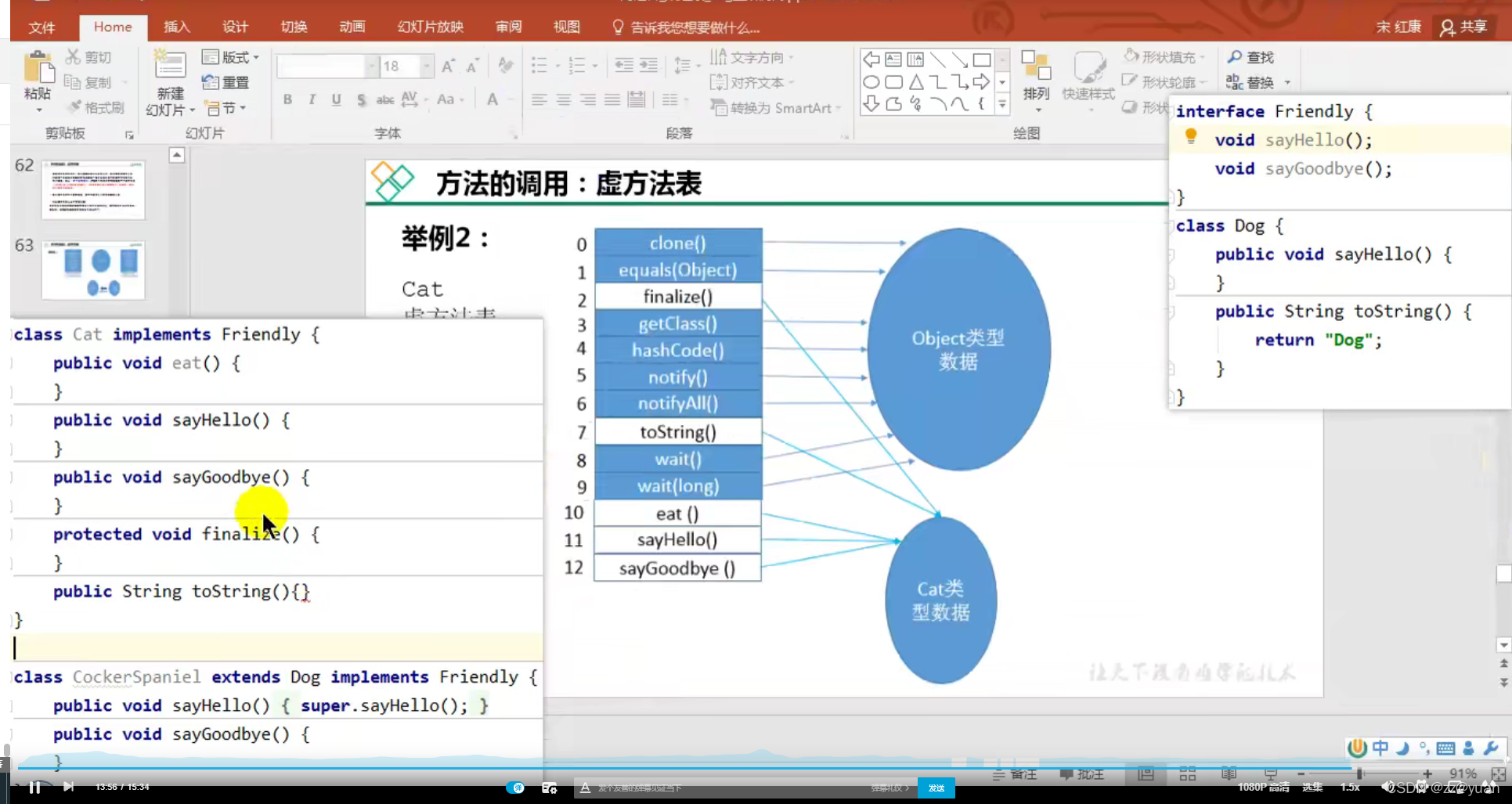Screen dimensions: 1512x804
Task: Toggle text Shadow formatting
Action: 361,99
